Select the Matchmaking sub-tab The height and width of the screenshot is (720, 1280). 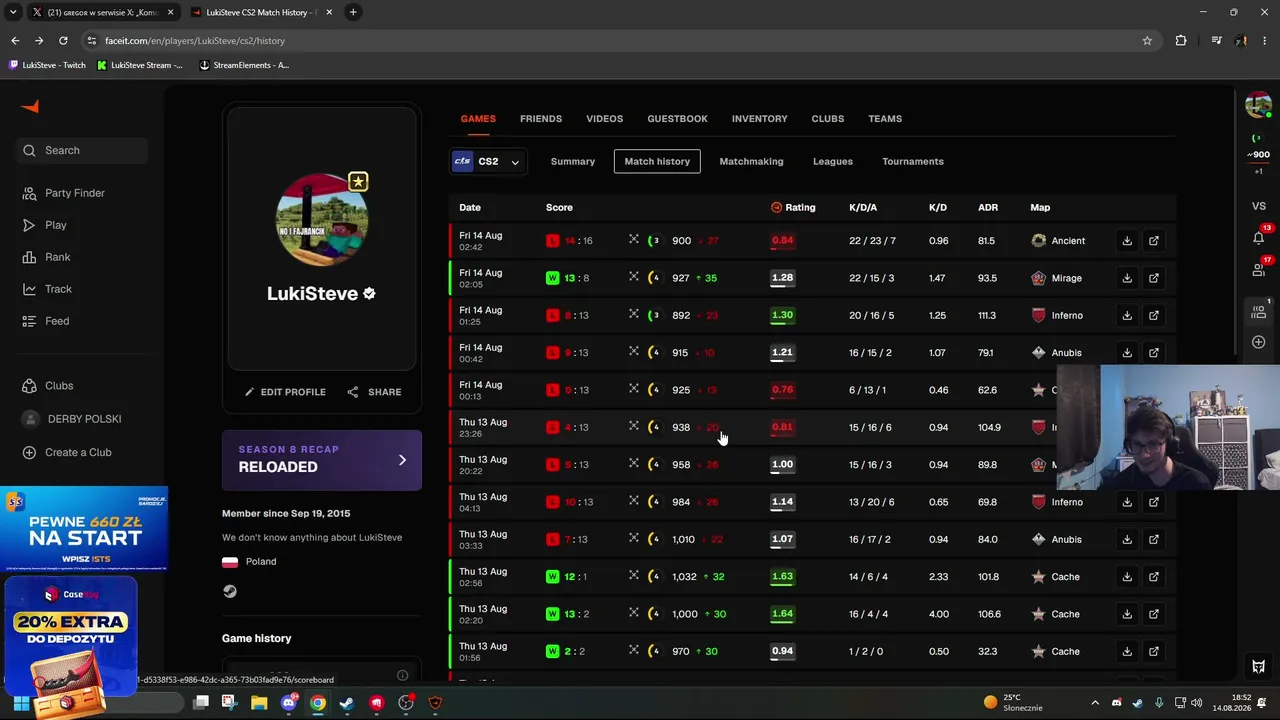(x=751, y=161)
